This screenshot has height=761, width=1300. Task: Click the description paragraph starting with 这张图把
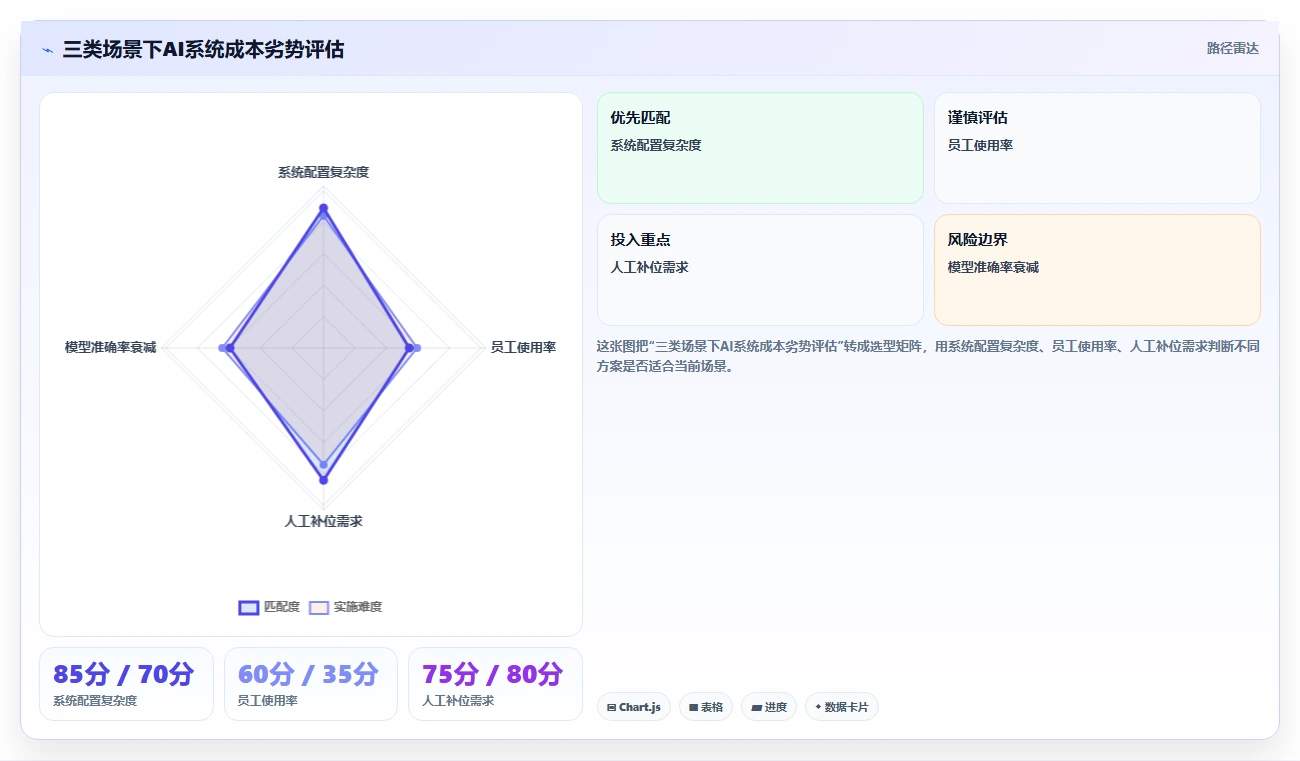click(x=928, y=356)
